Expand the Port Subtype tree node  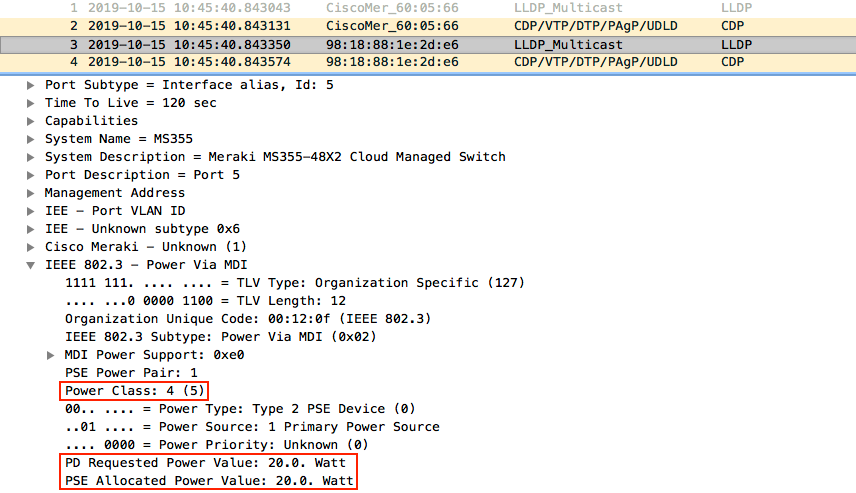pyautogui.click(x=31, y=85)
